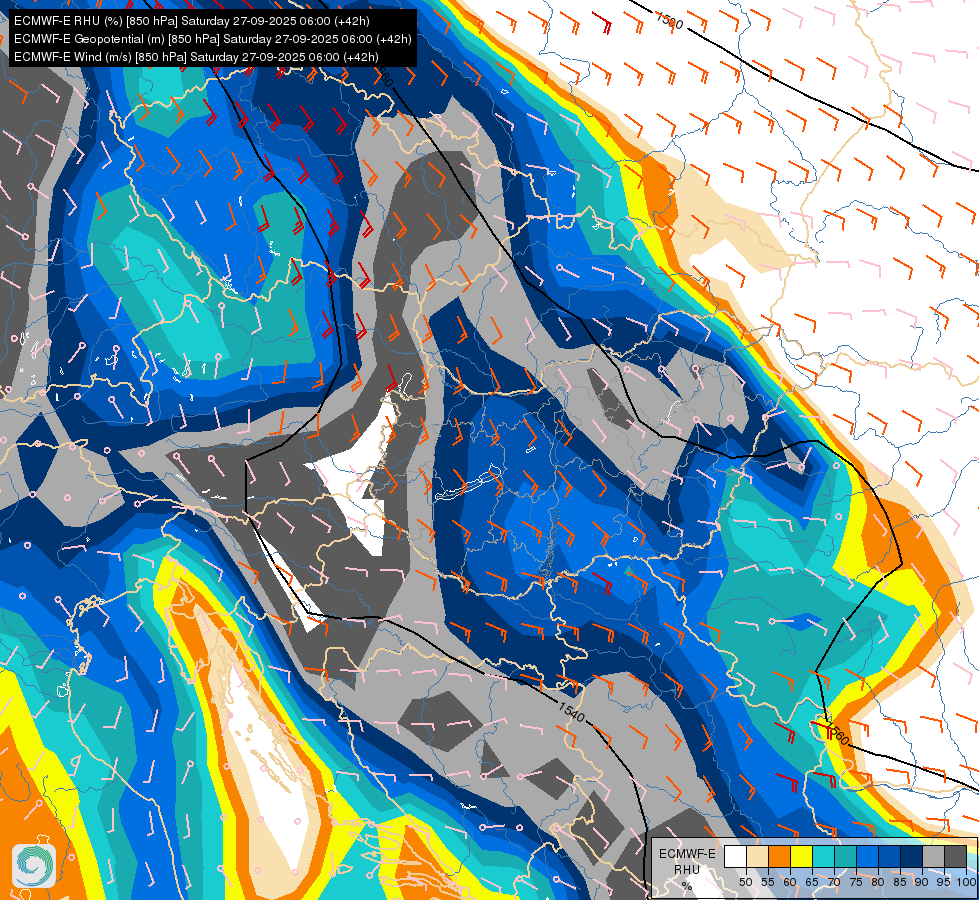Select the light gray 90–95 legend swatch
The height and width of the screenshot is (900, 979).
pyautogui.click(x=933, y=856)
